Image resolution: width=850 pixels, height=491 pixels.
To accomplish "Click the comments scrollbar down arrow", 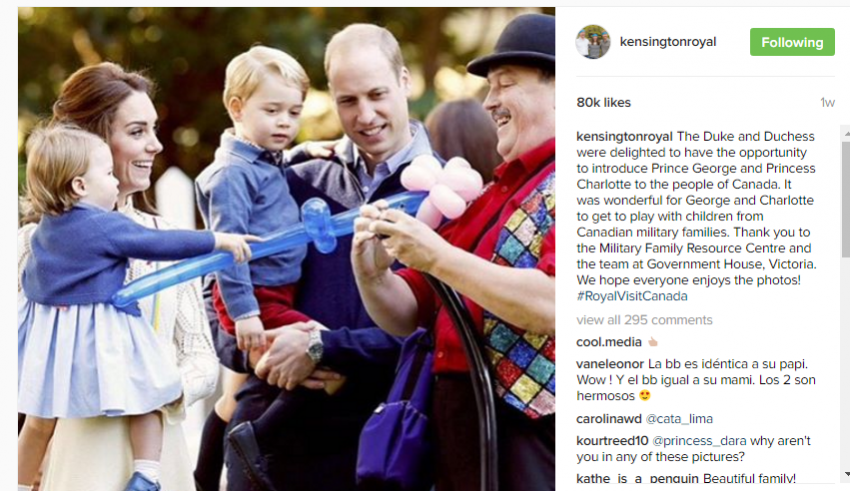I will click(x=846, y=474).
